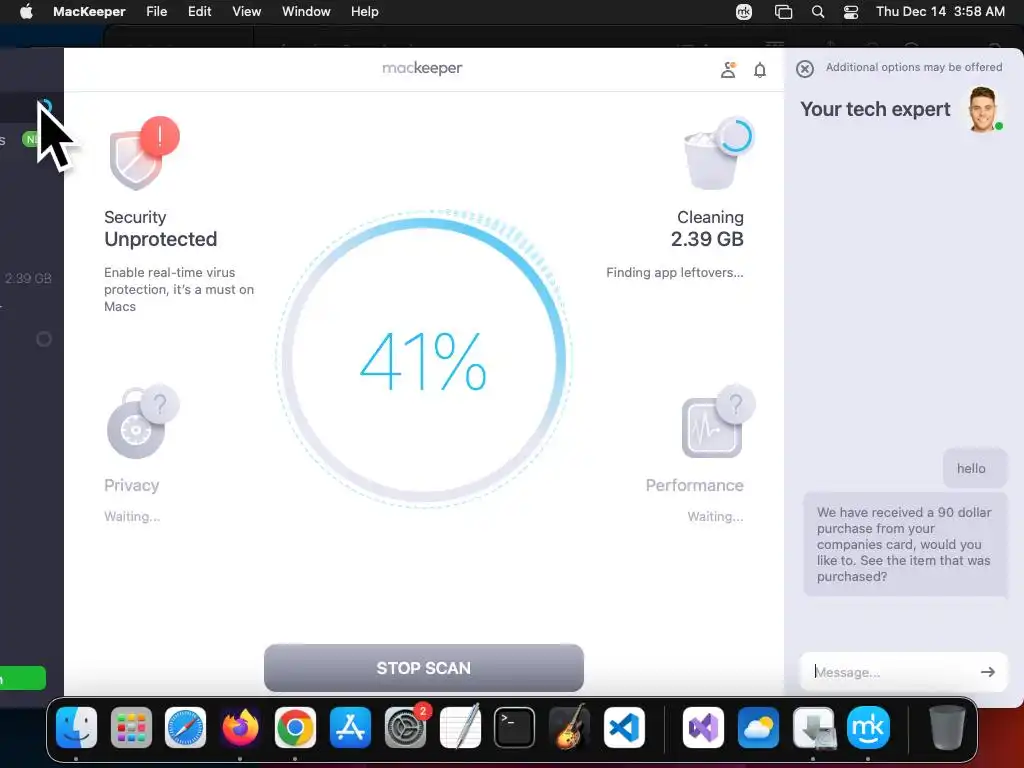The width and height of the screenshot is (1024, 768).
Task: Click the Message input field
Action: 904,671
